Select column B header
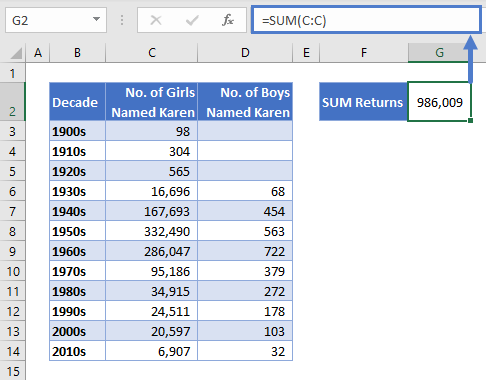The image size is (486, 380). click(x=77, y=53)
